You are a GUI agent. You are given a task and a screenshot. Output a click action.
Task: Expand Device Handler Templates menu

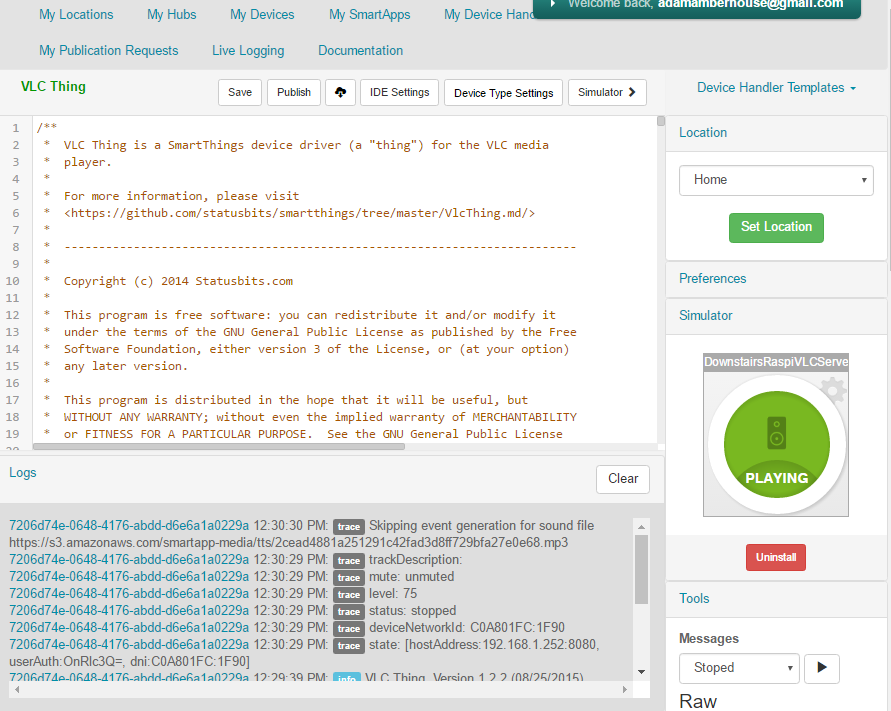pyautogui.click(x=776, y=88)
